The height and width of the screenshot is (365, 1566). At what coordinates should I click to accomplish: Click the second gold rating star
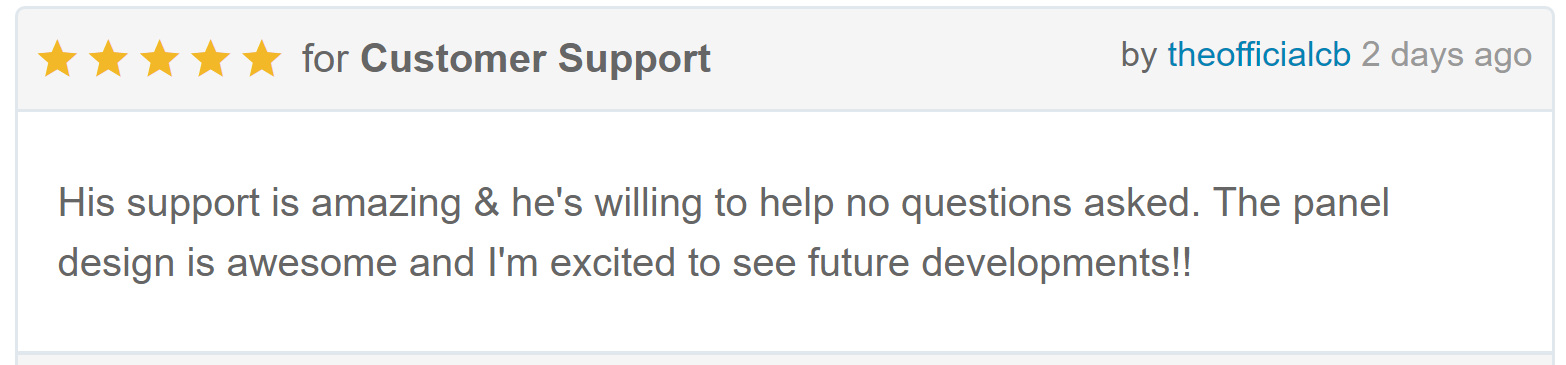tap(108, 59)
